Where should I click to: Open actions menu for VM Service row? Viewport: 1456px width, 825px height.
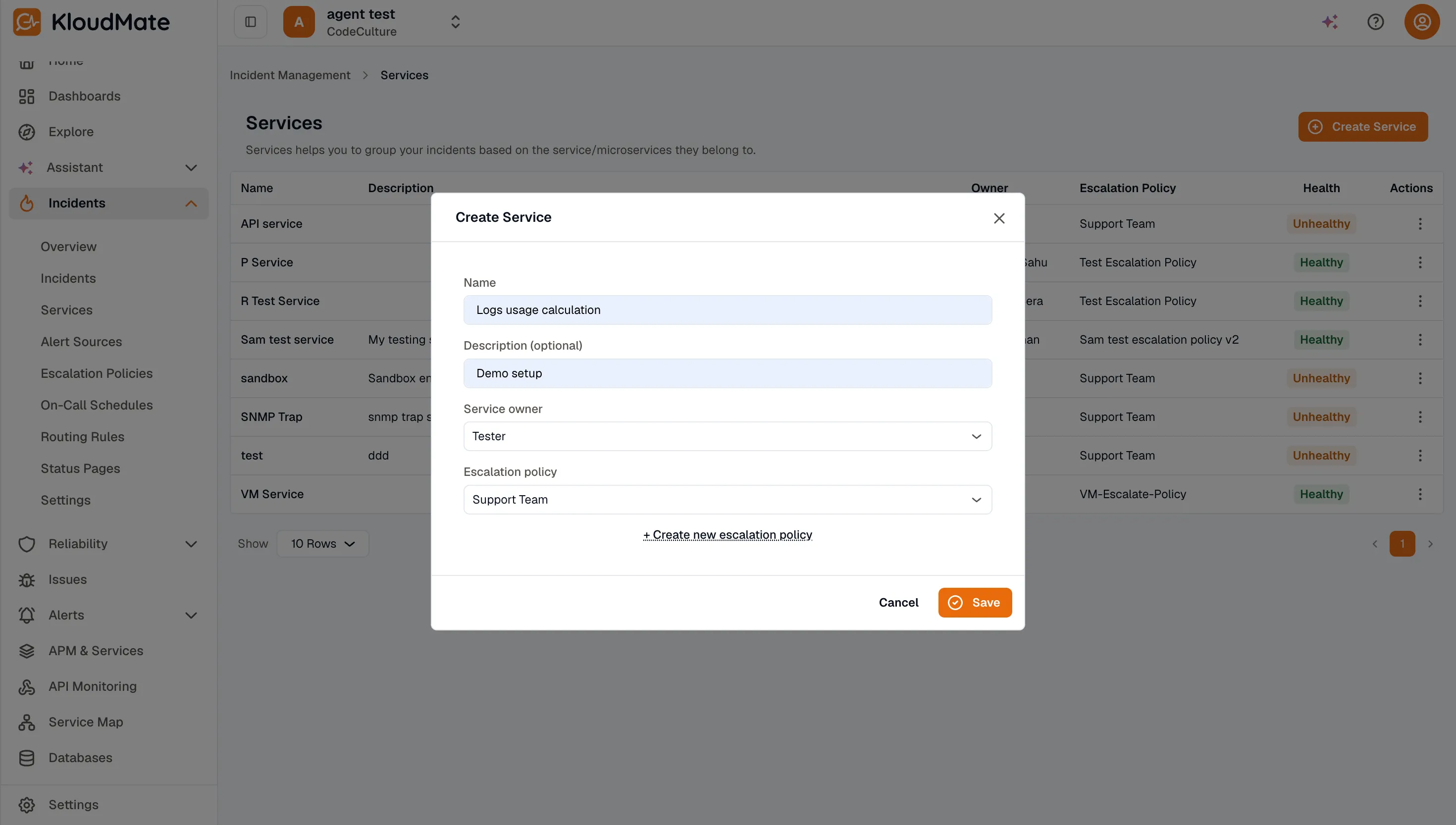coord(1420,494)
